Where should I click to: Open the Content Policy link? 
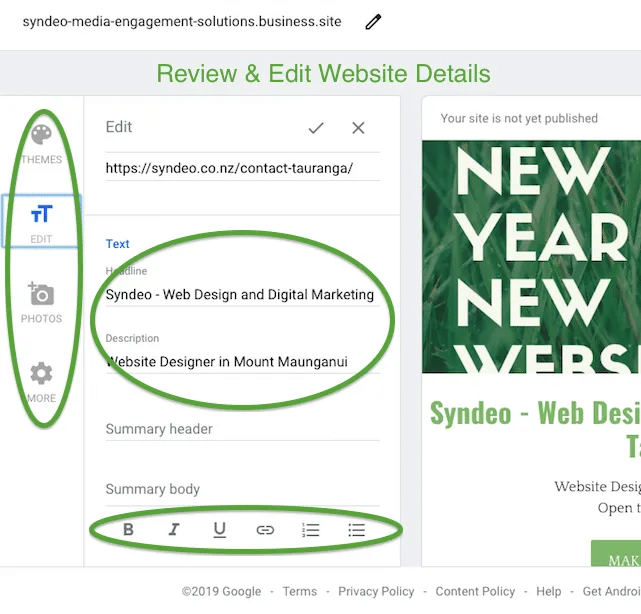pyautogui.click(x=475, y=592)
